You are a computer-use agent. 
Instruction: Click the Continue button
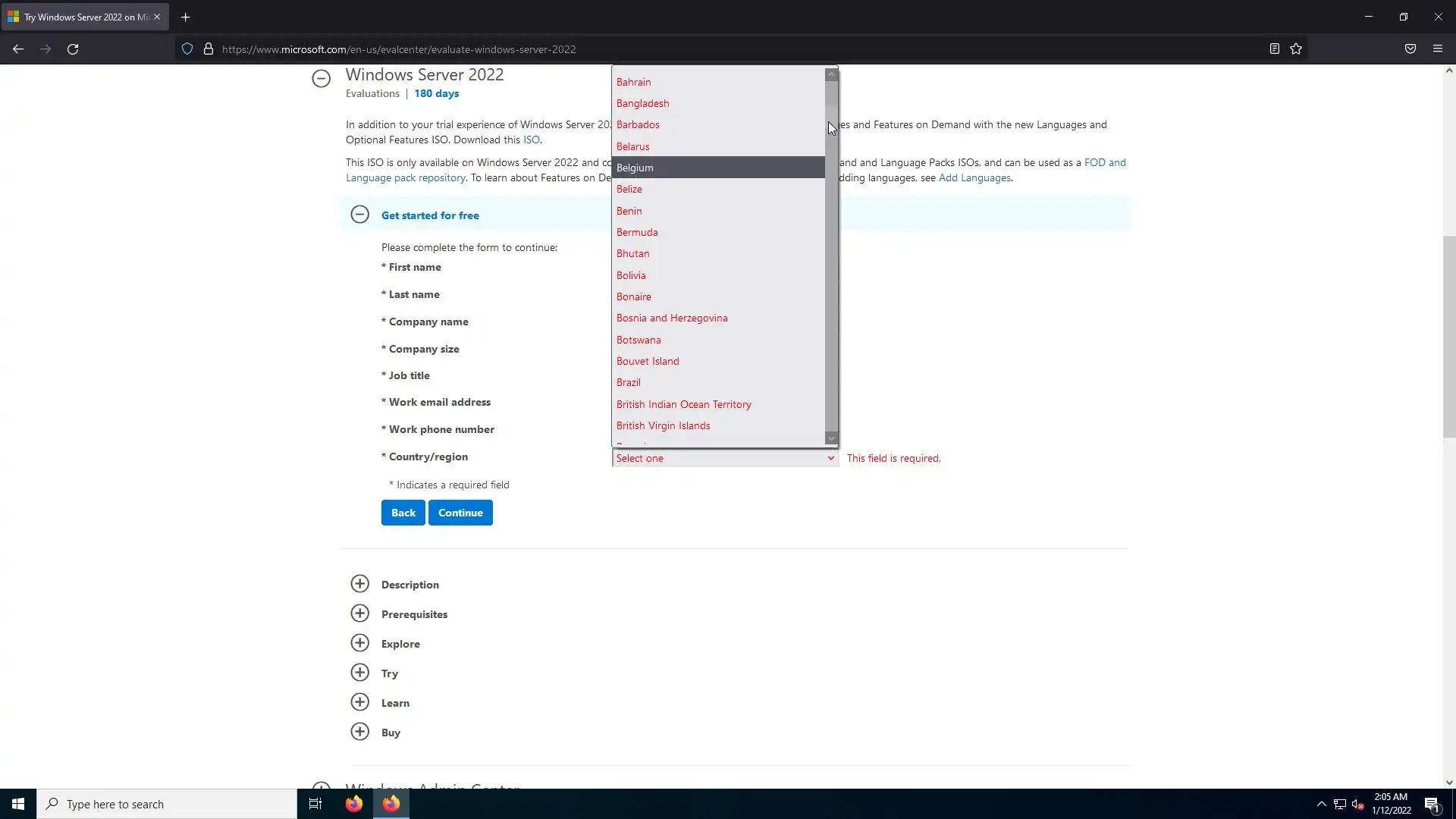(460, 513)
